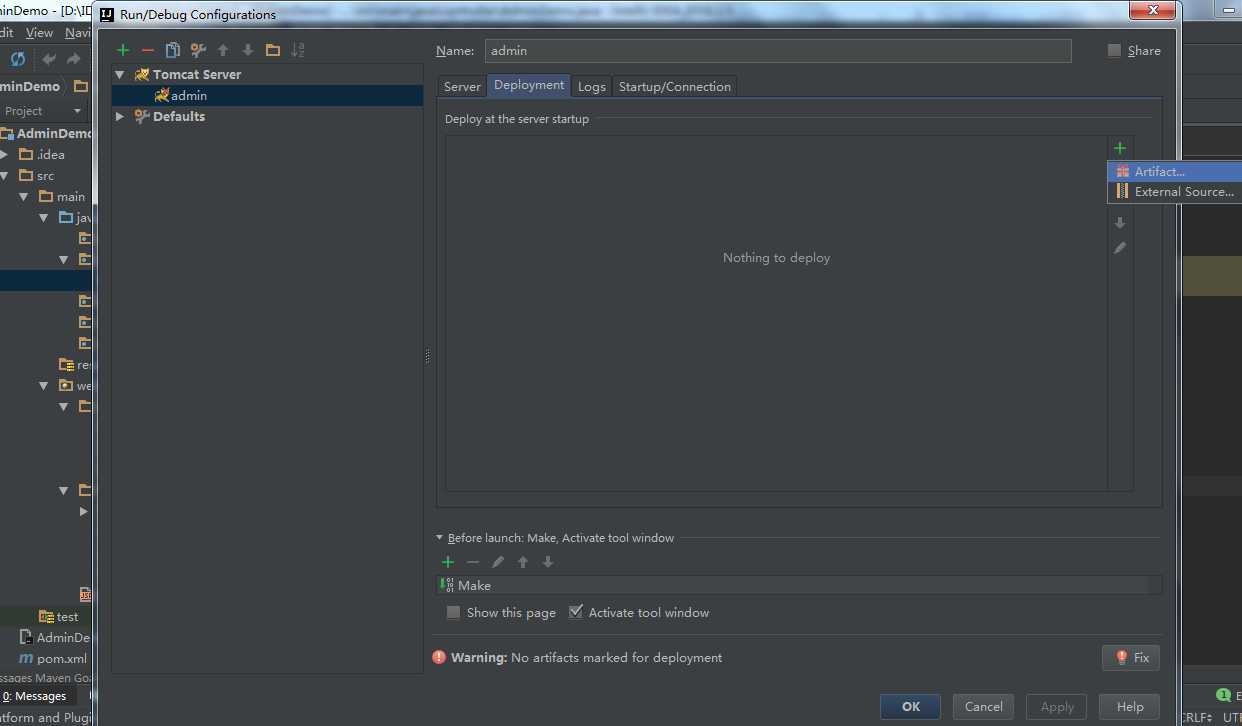Collapse the Before launch section
Screen dimensions: 1242x726
pos(439,537)
